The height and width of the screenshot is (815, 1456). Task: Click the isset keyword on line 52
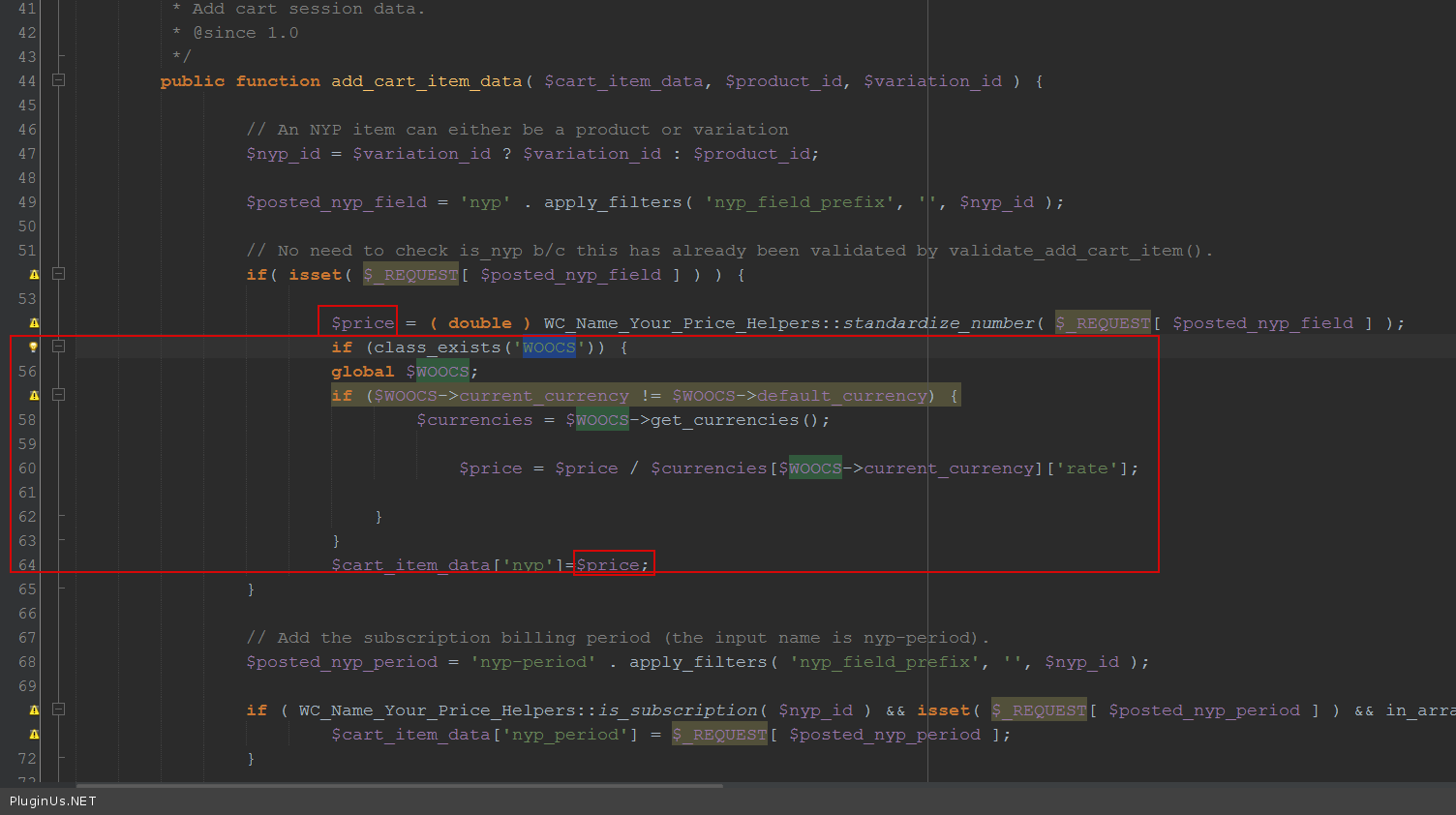point(315,275)
